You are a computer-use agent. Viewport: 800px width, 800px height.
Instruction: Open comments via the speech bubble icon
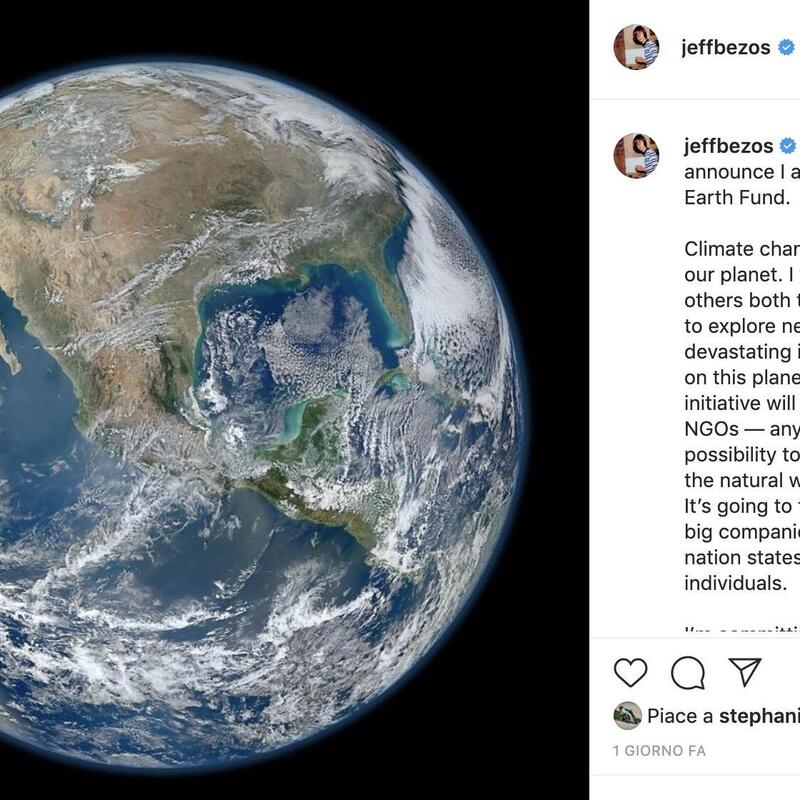688,672
